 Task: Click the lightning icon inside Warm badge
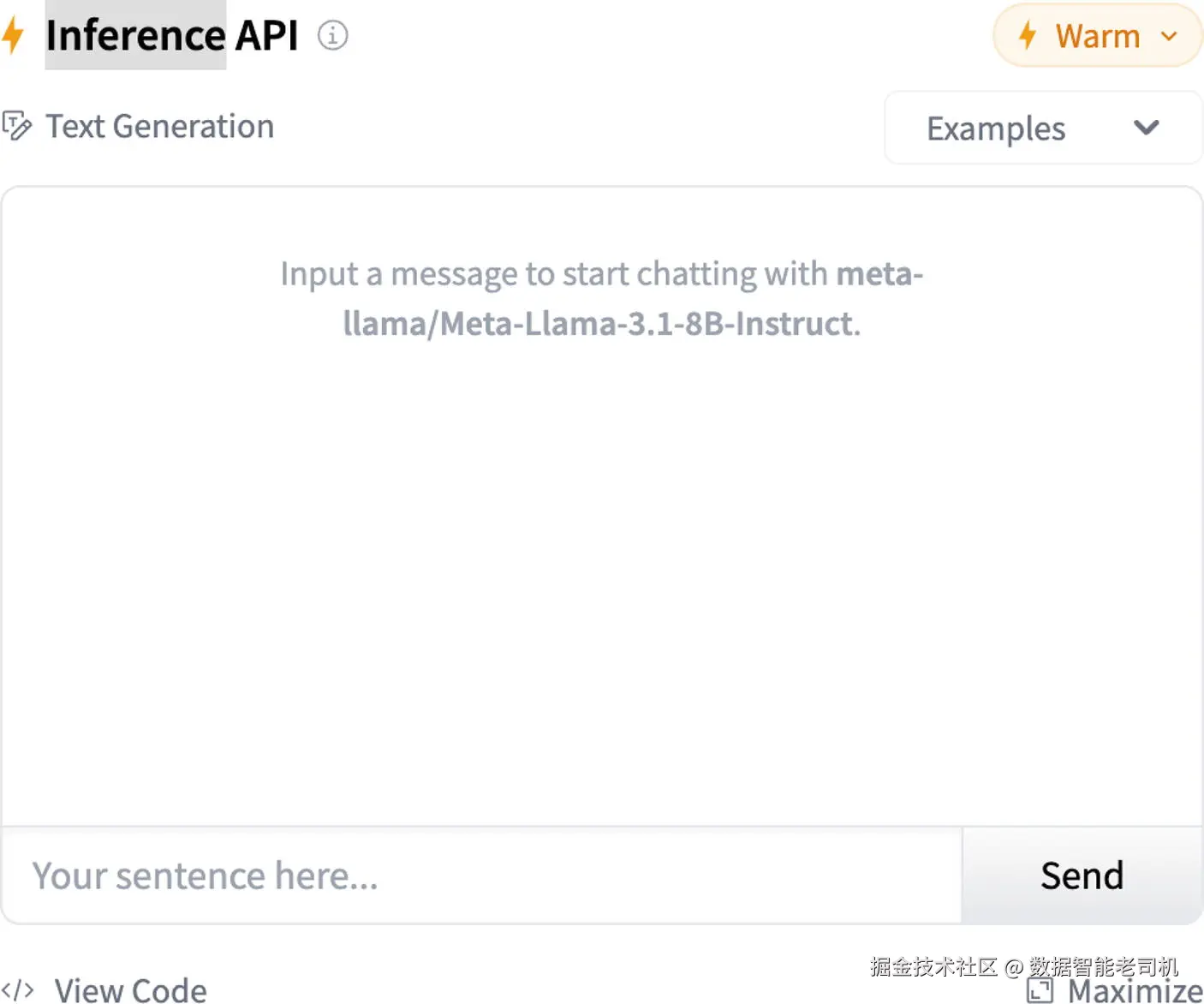point(1028,36)
